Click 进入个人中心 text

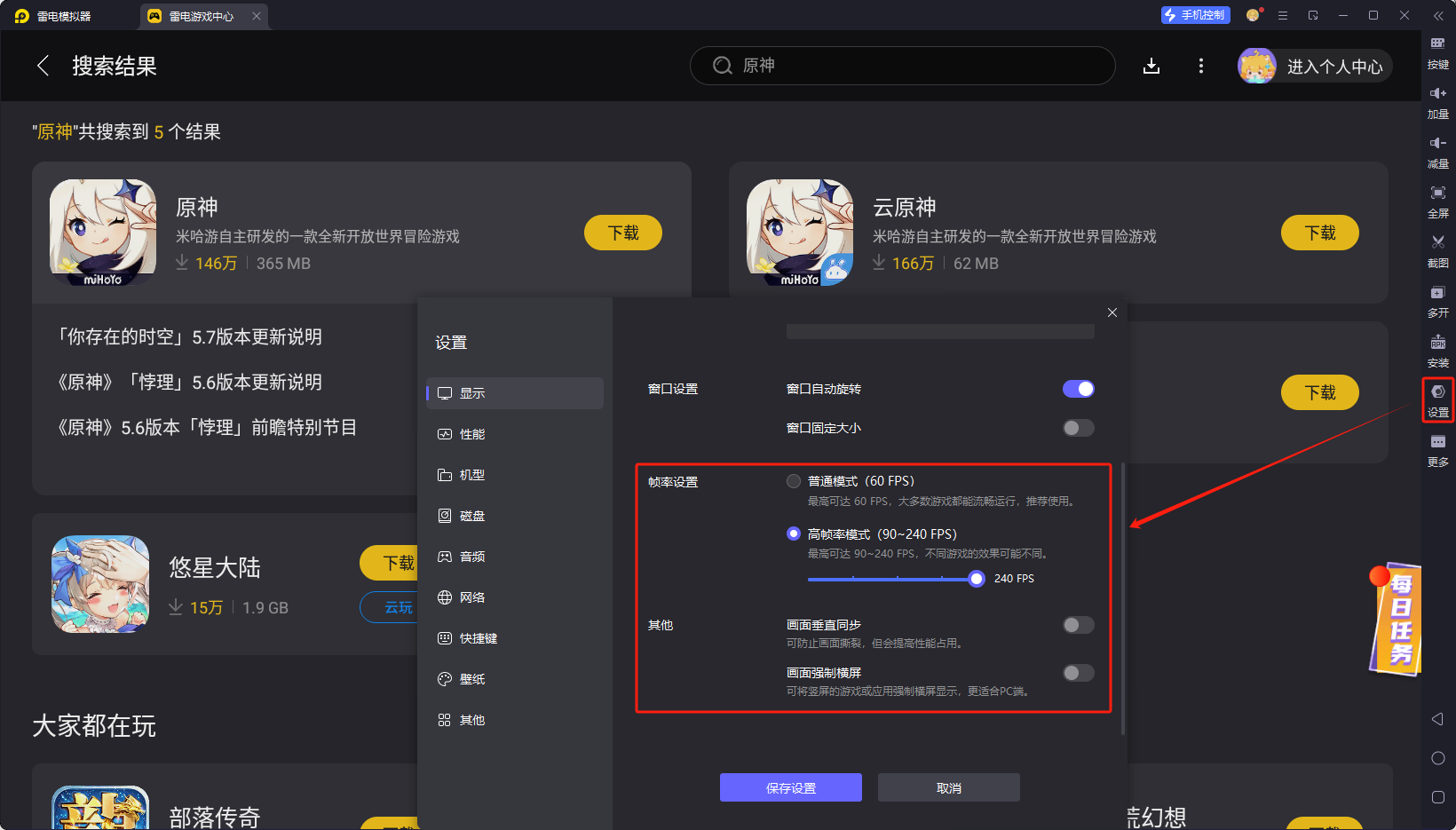coord(1335,67)
